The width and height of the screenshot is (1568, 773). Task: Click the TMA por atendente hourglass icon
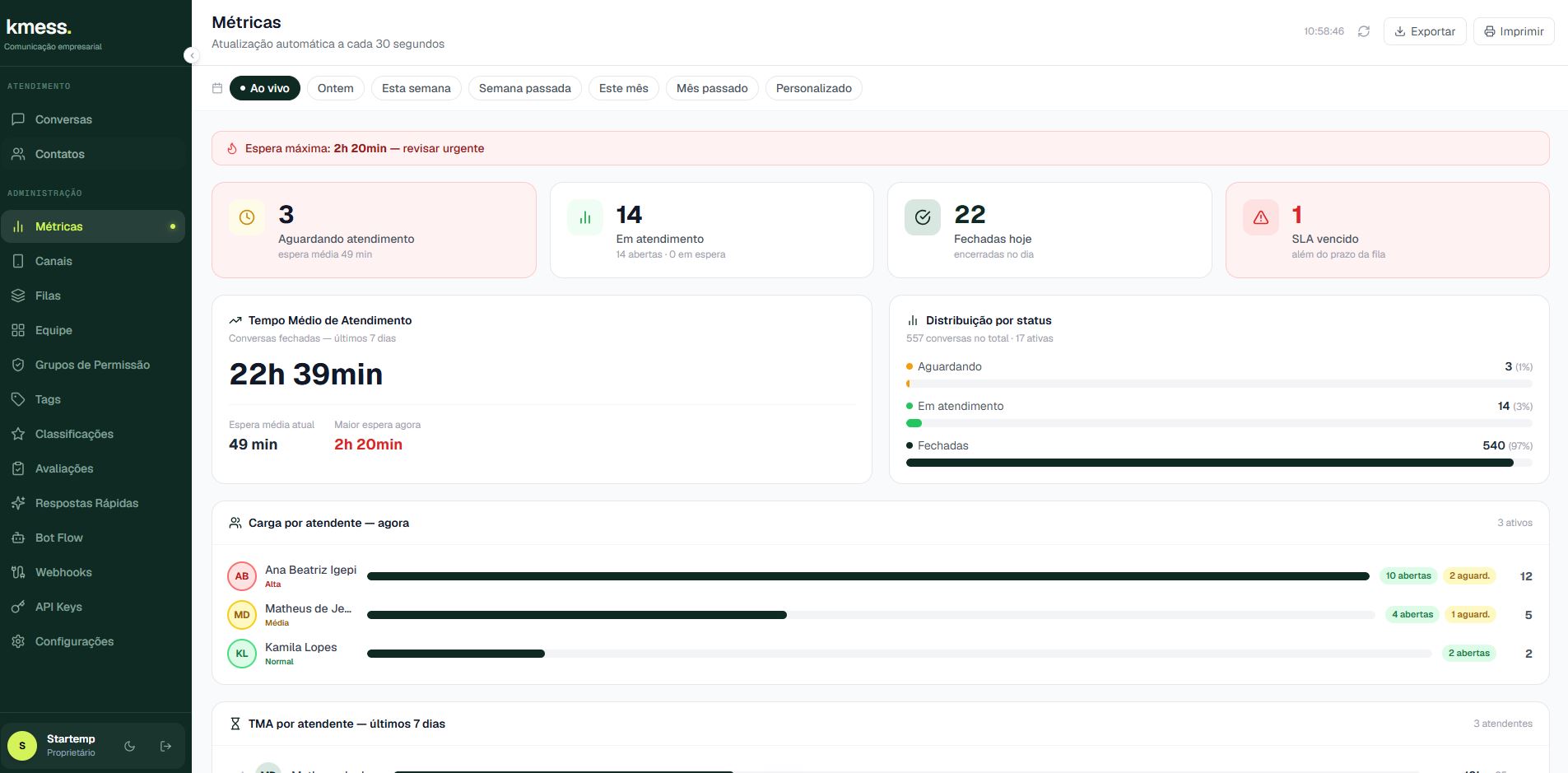235,724
